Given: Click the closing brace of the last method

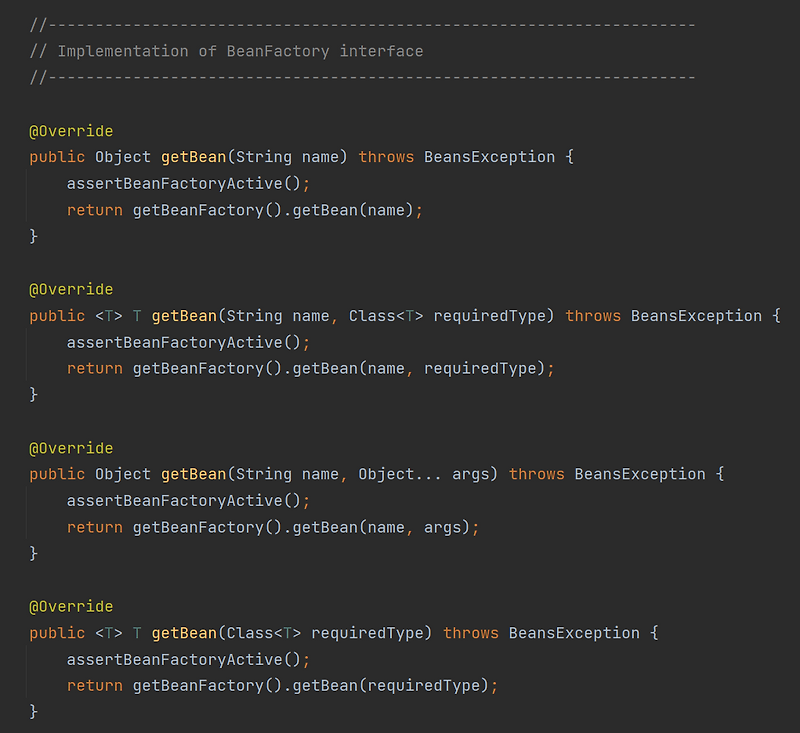Looking at the screenshot, I should [33, 711].
